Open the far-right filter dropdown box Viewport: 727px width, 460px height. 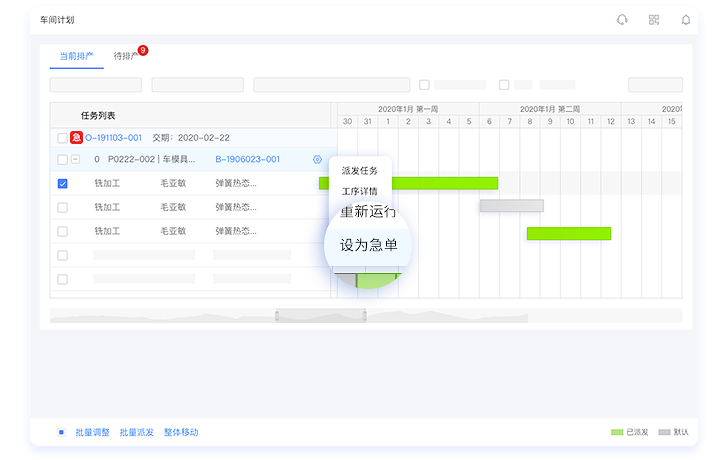[655, 85]
